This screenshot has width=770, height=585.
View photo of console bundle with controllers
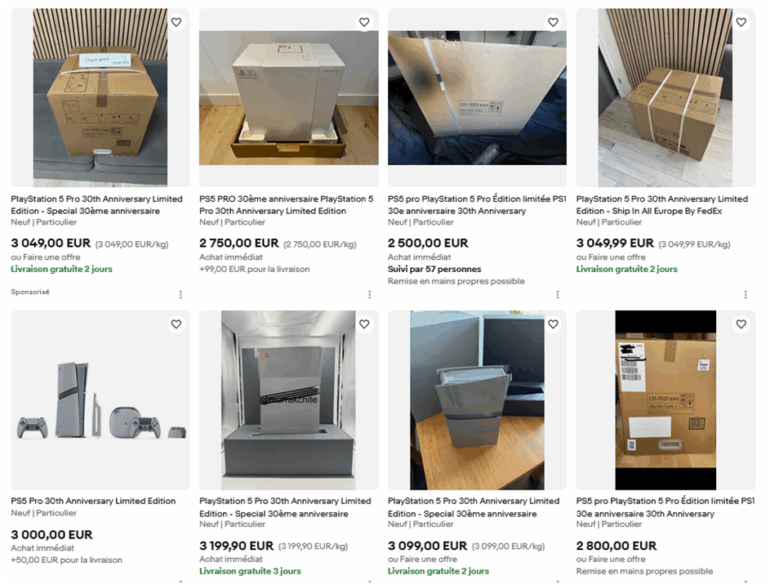(x=100, y=400)
